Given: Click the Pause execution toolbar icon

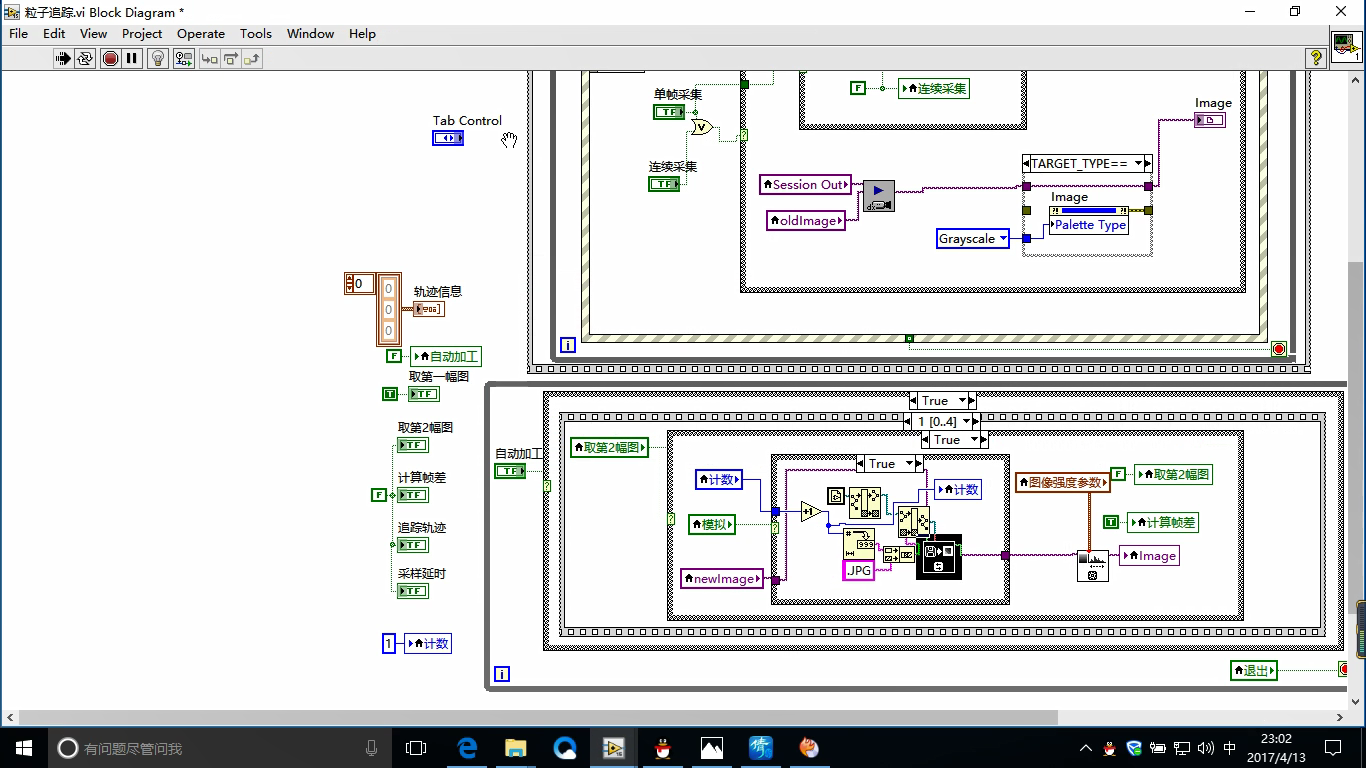Looking at the screenshot, I should point(131,57).
